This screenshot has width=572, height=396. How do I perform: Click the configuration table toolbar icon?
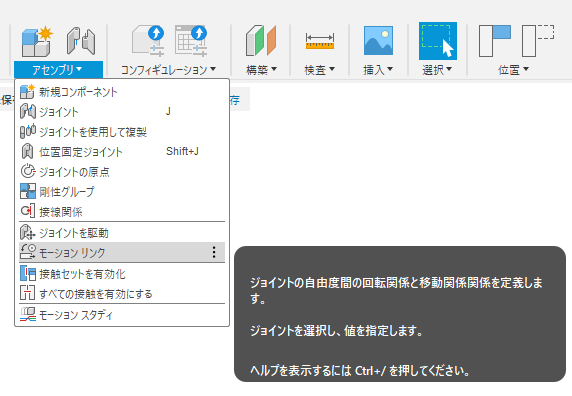(191, 40)
